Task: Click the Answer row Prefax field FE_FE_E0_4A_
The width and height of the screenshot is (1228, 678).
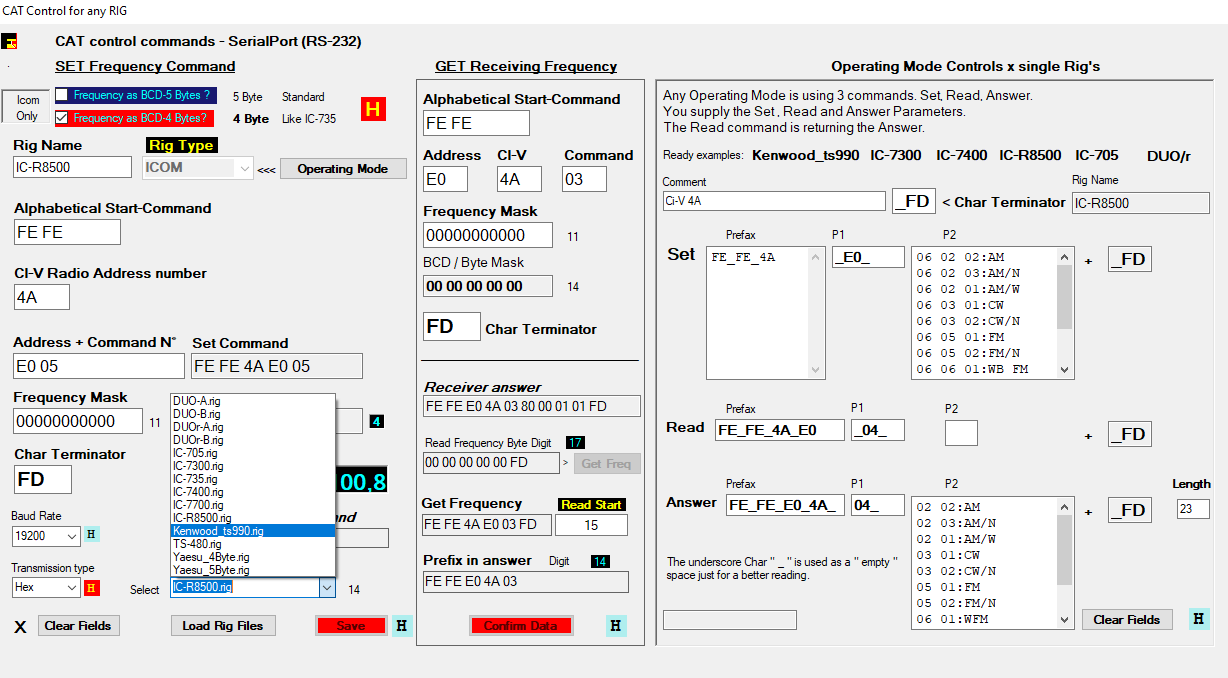Action: (785, 505)
